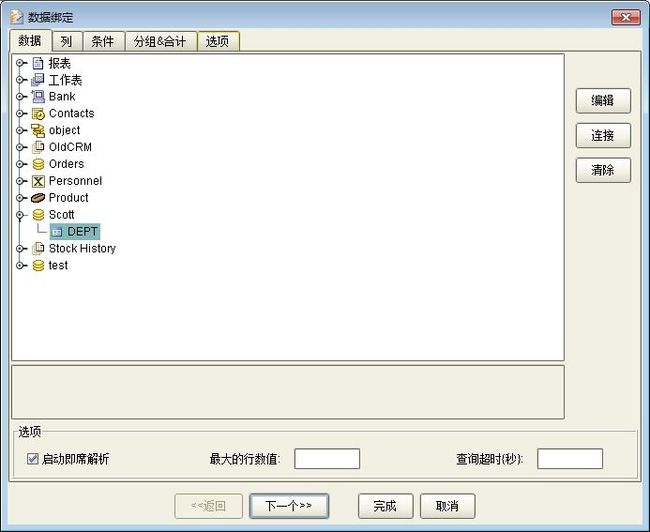Screen dimensions: 650x532
Task: Open the 条件 tab
Action: tap(103, 41)
